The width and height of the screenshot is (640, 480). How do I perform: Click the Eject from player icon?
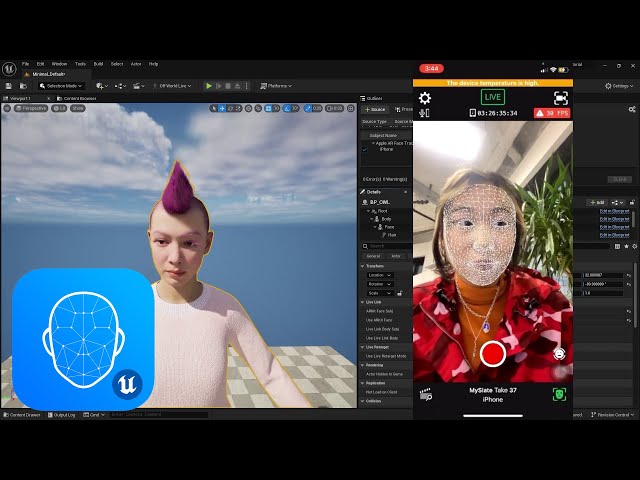point(237,86)
